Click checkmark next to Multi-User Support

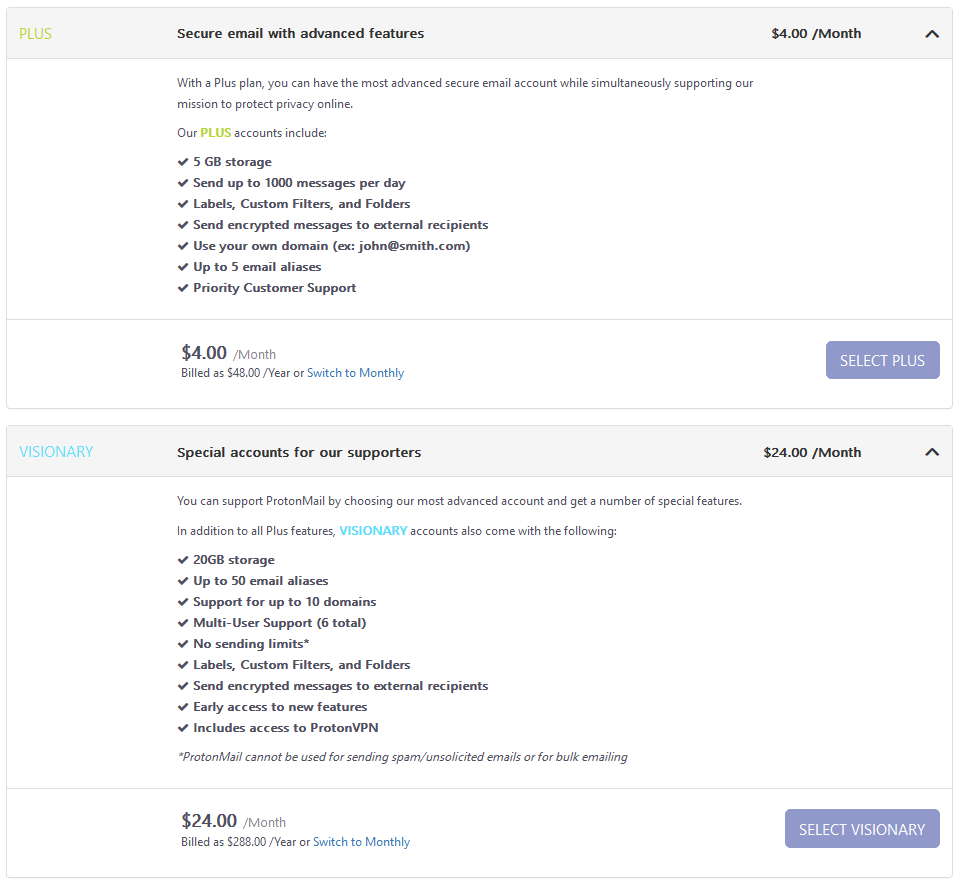tap(183, 623)
